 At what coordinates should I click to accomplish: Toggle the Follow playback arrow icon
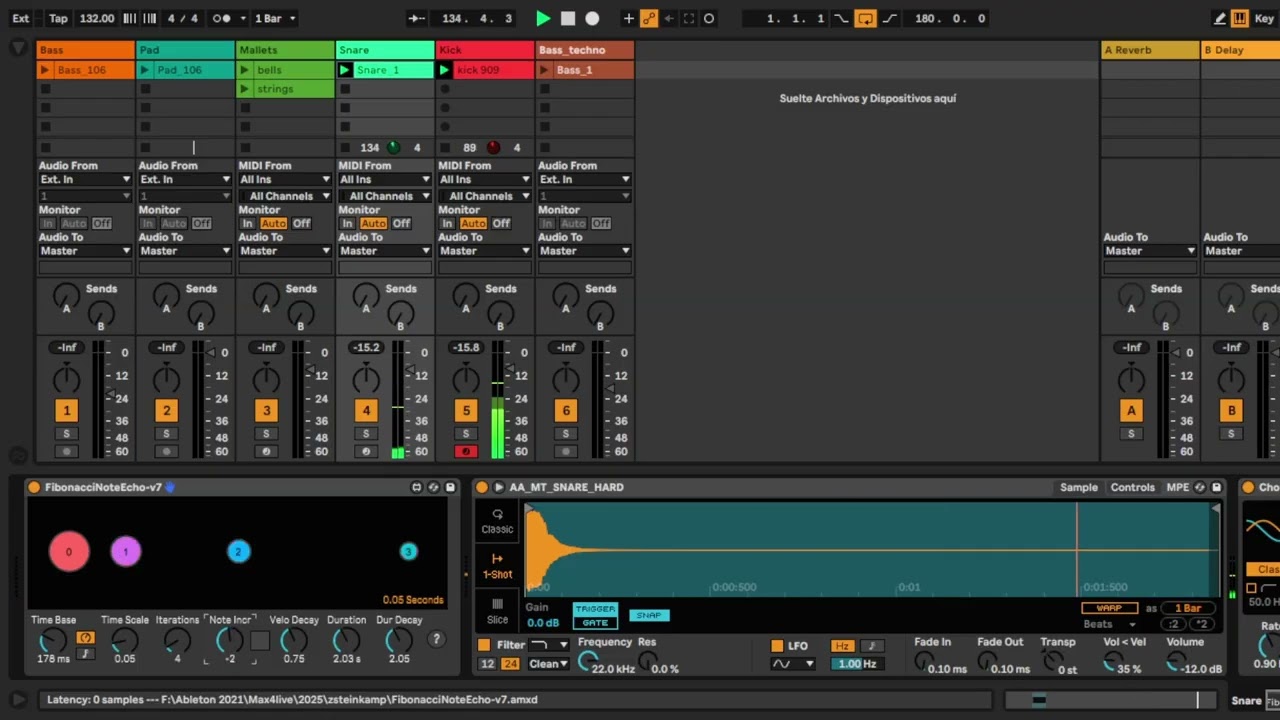417,18
